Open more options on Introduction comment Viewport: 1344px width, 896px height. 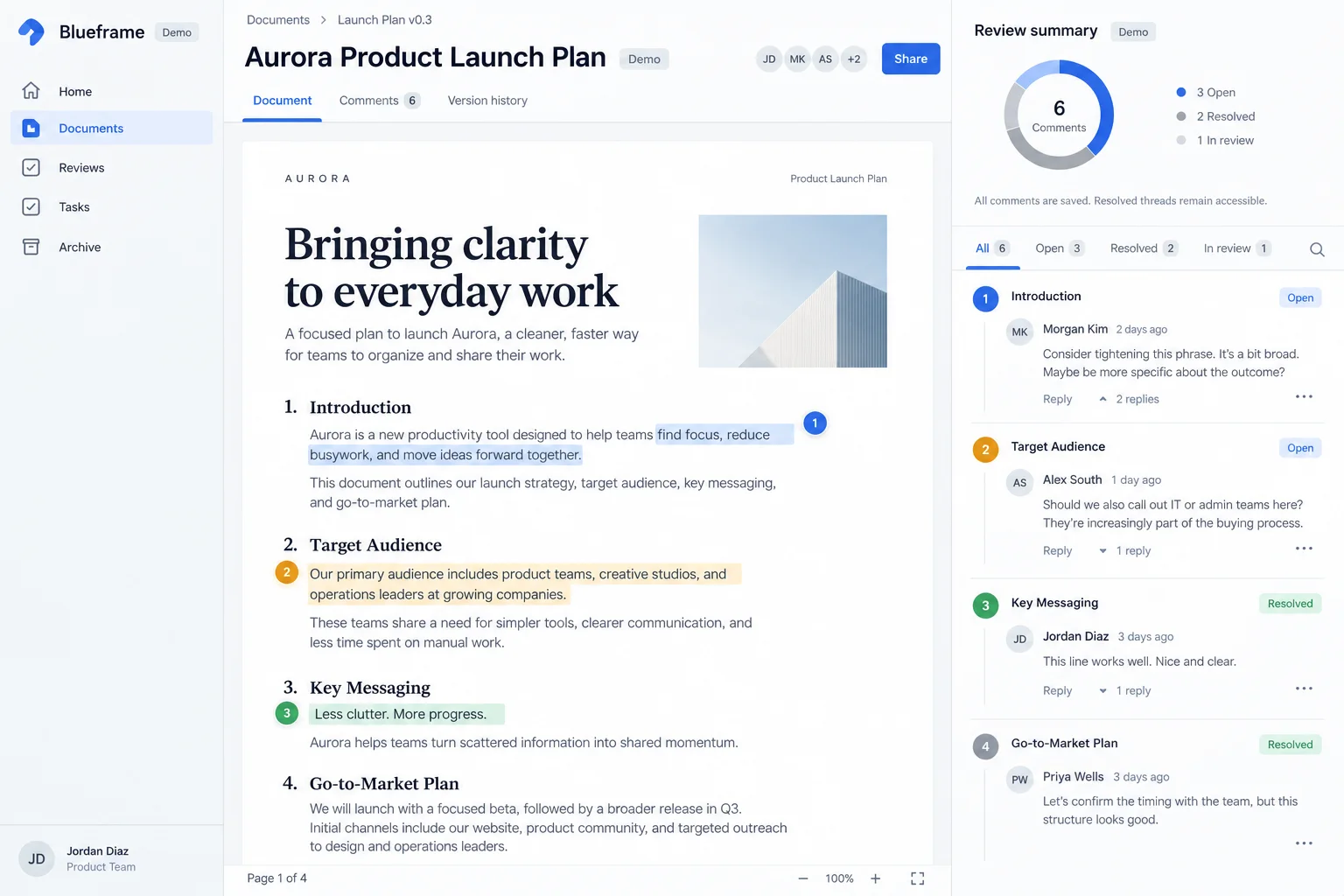click(1304, 396)
